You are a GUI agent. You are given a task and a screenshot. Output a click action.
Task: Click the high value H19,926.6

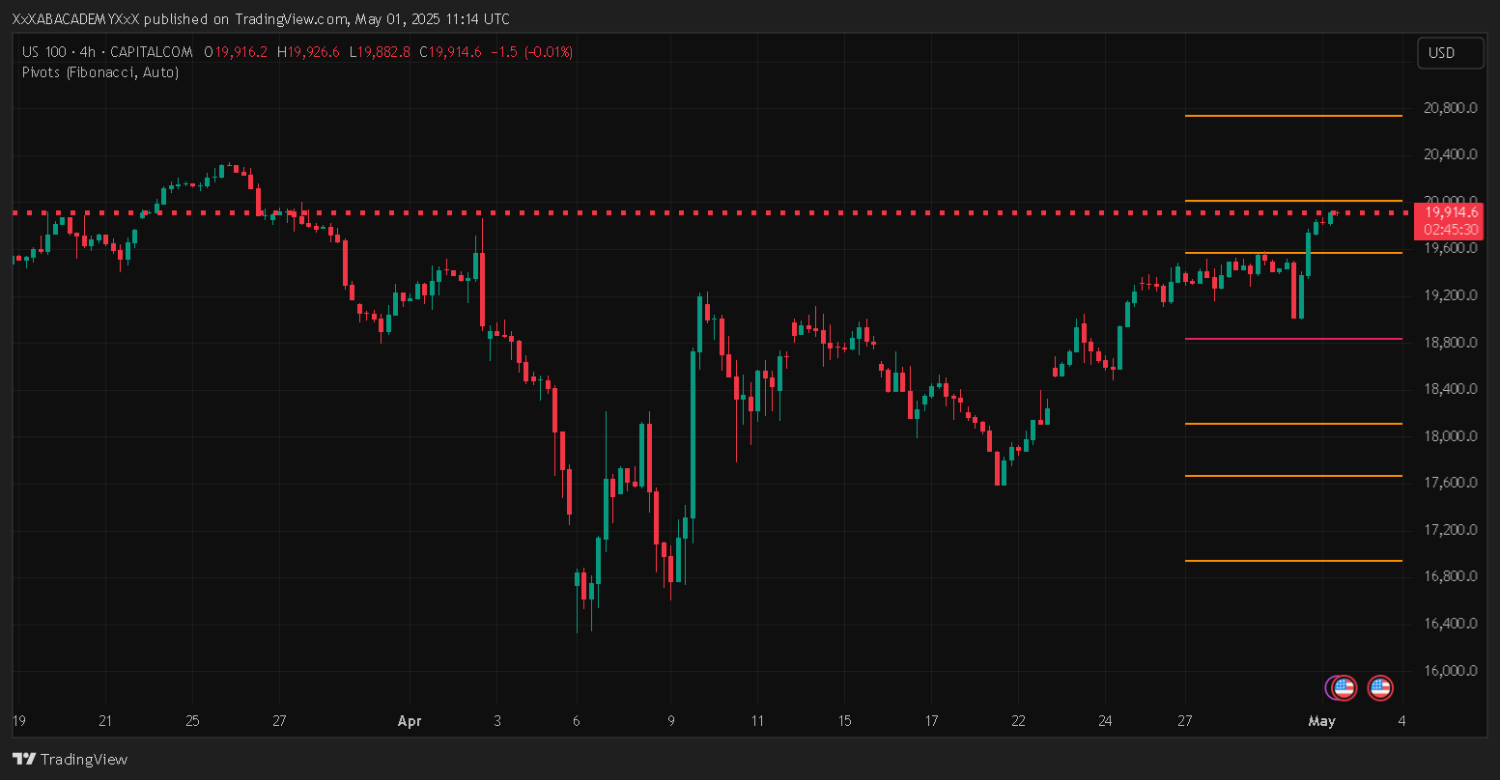[x=308, y=52]
